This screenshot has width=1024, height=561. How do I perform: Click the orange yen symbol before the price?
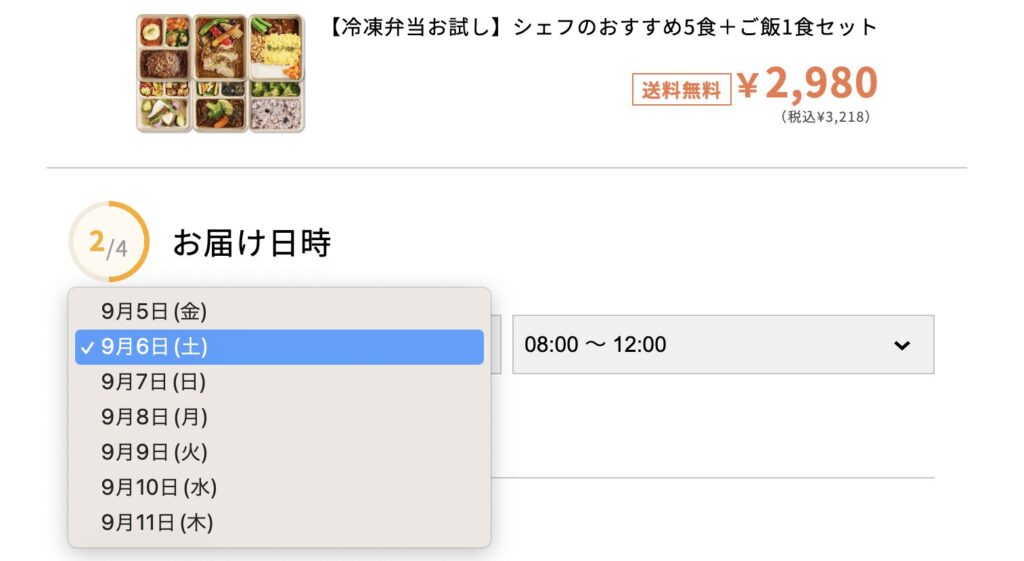point(748,88)
